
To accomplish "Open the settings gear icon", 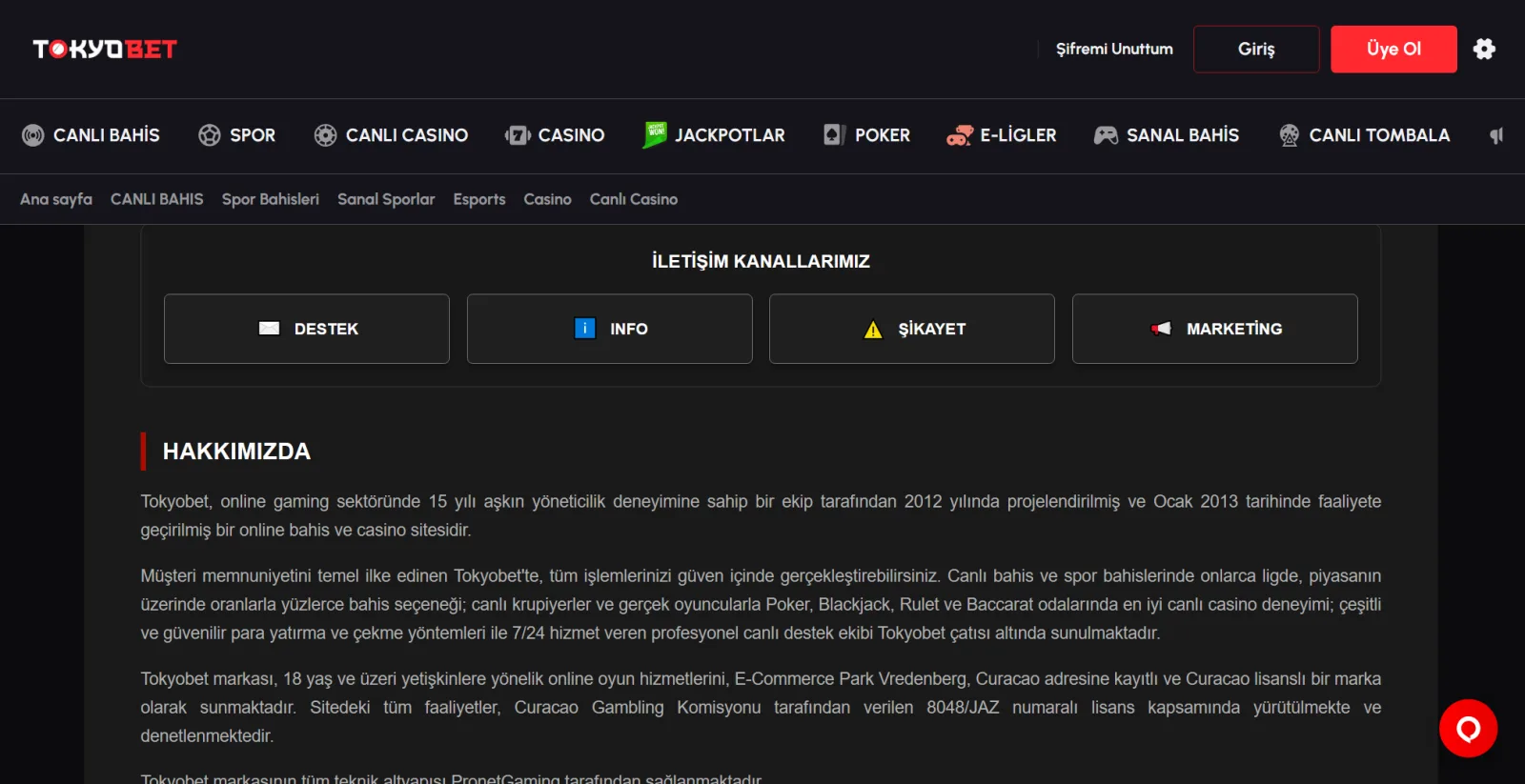I will click(1484, 49).
